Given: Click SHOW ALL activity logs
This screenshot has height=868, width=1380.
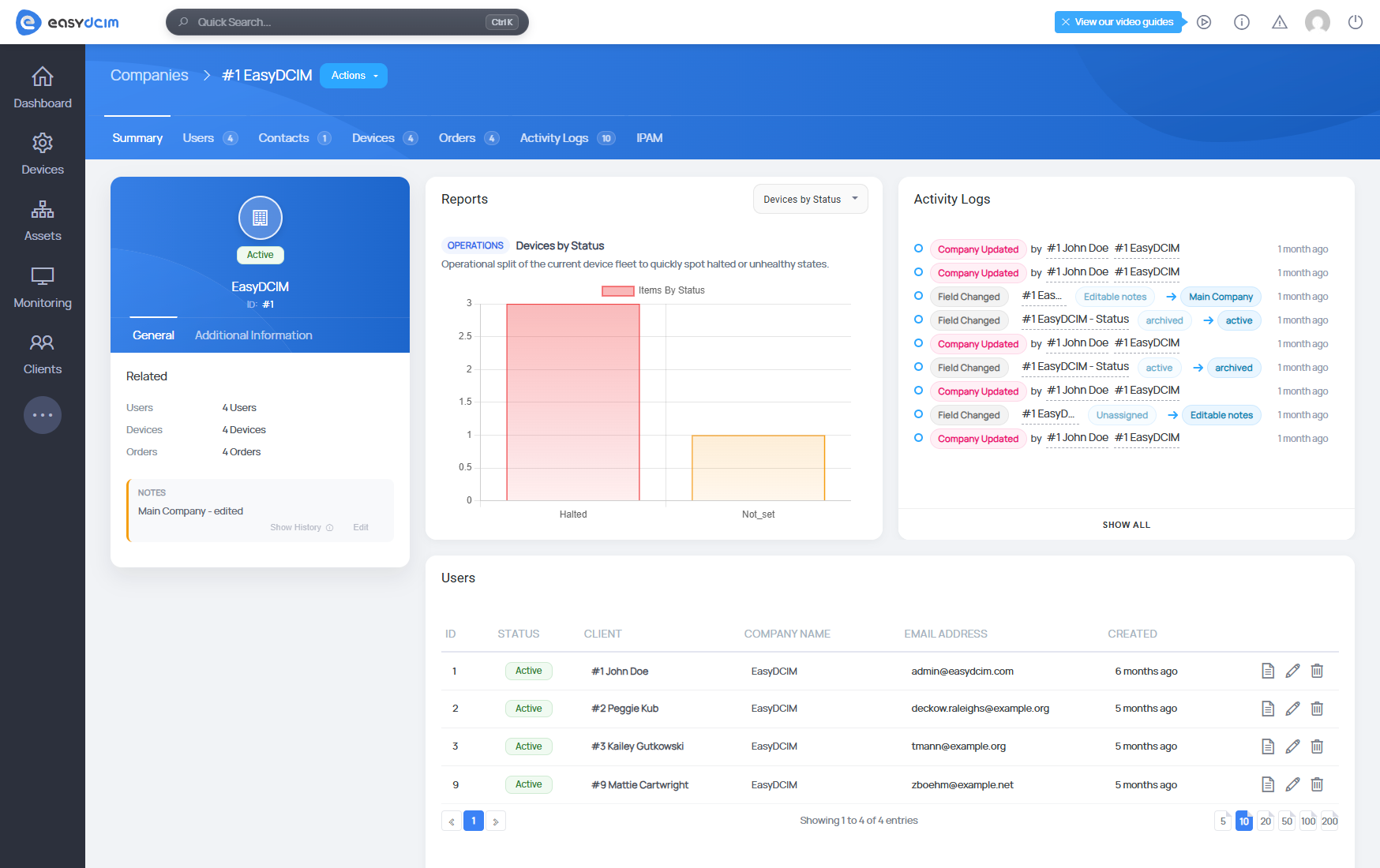Looking at the screenshot, I should [x=1127, y=525].
